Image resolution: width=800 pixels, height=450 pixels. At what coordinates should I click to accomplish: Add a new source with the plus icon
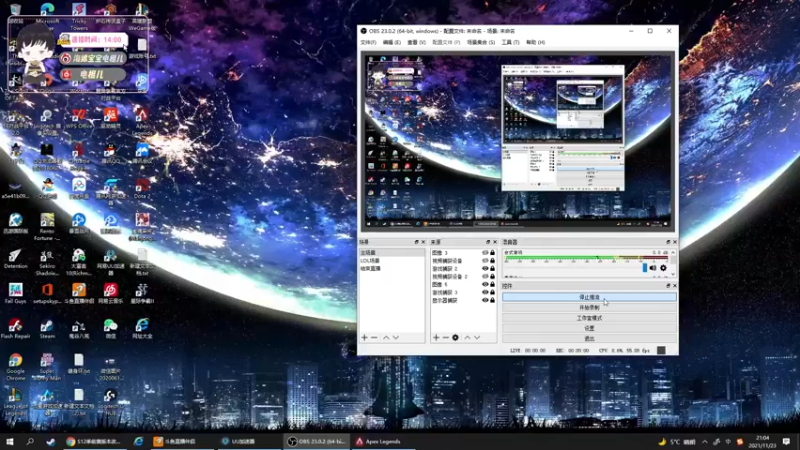pos(436,337)
